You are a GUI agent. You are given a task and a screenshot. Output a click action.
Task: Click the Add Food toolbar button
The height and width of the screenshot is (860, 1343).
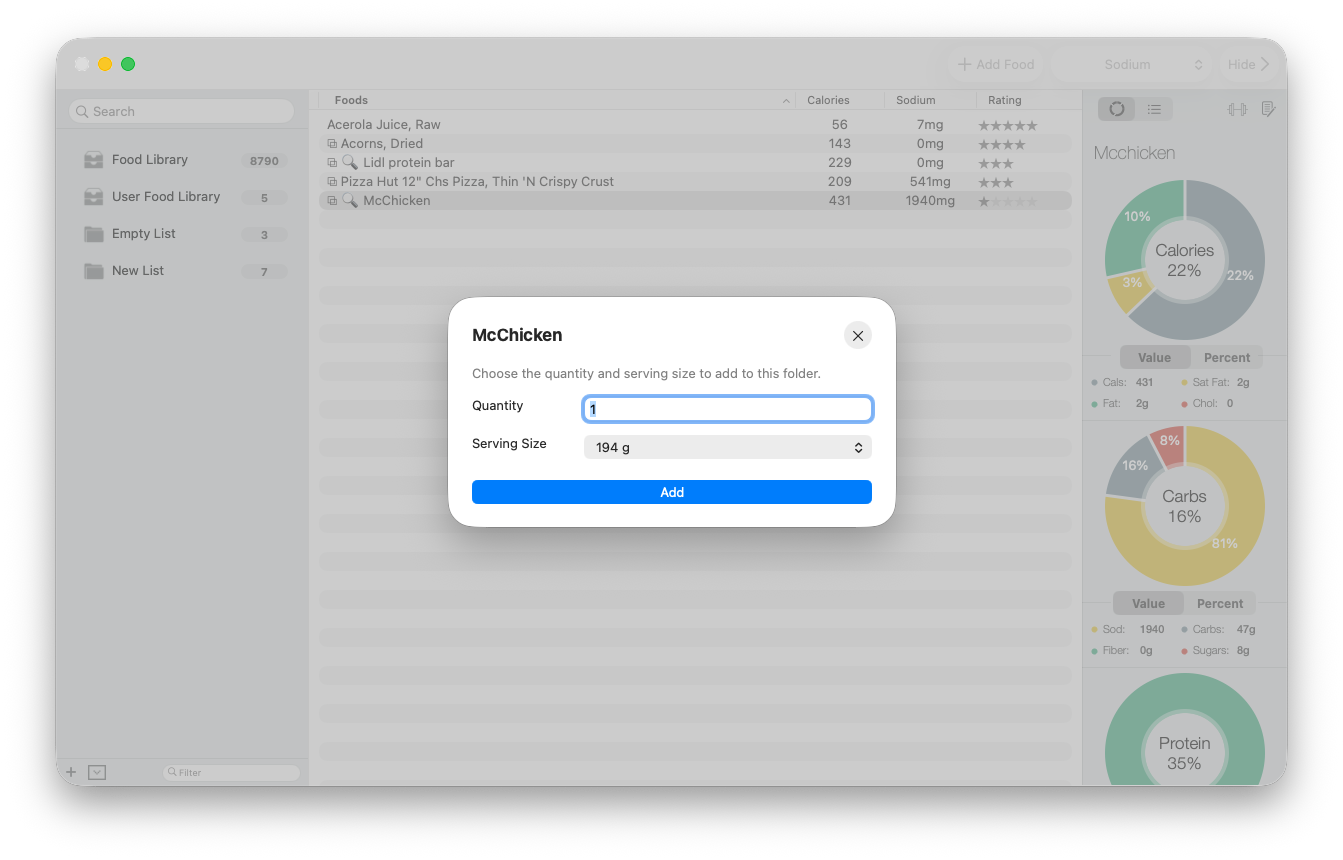(996, 64)
